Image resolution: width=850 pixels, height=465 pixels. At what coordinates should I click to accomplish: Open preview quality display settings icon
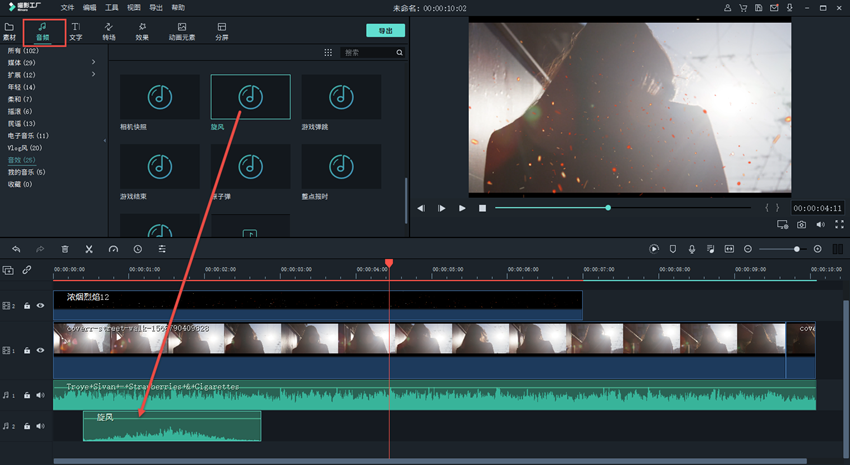tap(782, 224)
